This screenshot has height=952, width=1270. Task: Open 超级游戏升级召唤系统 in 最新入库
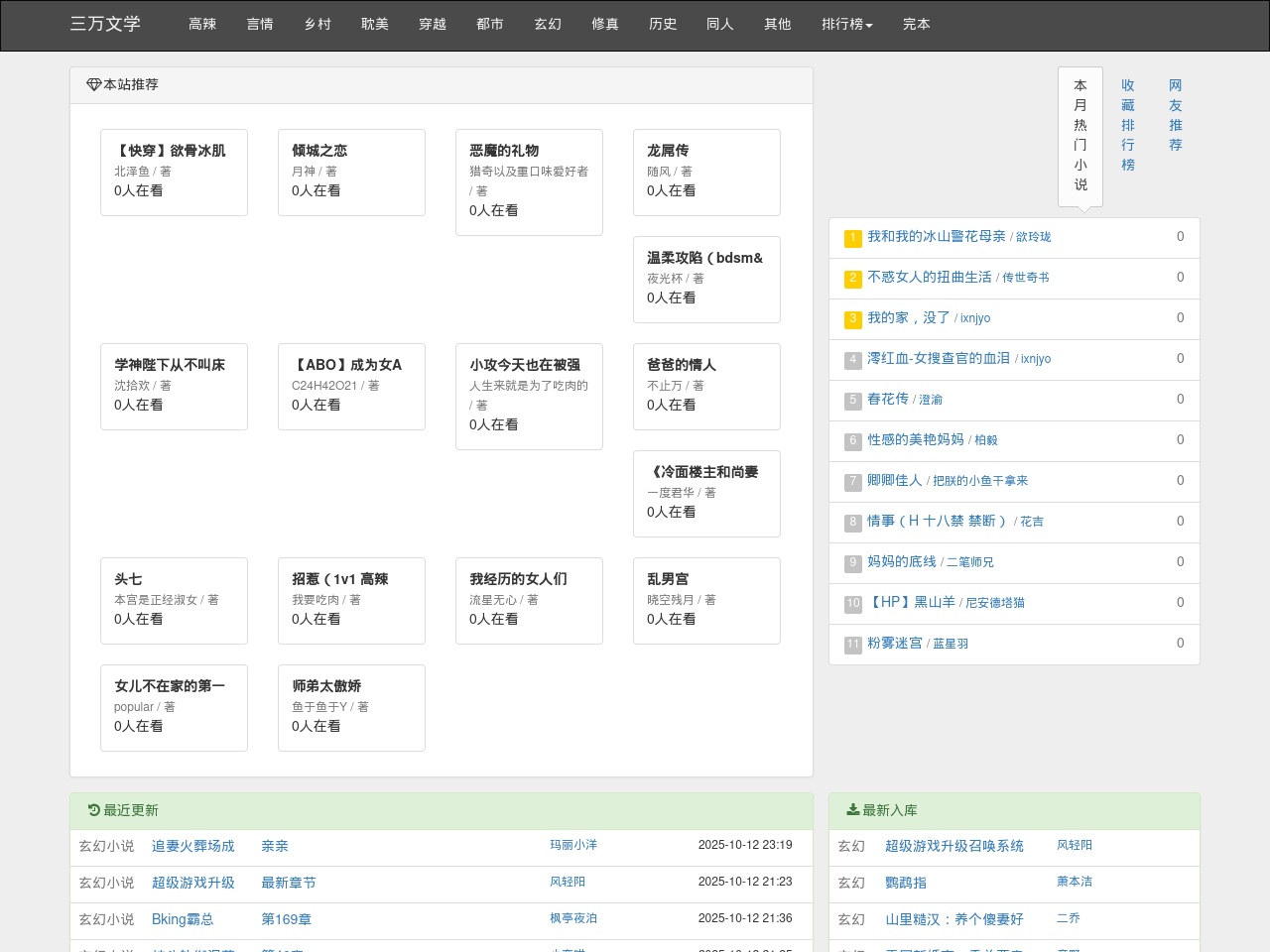pos(954,846)
